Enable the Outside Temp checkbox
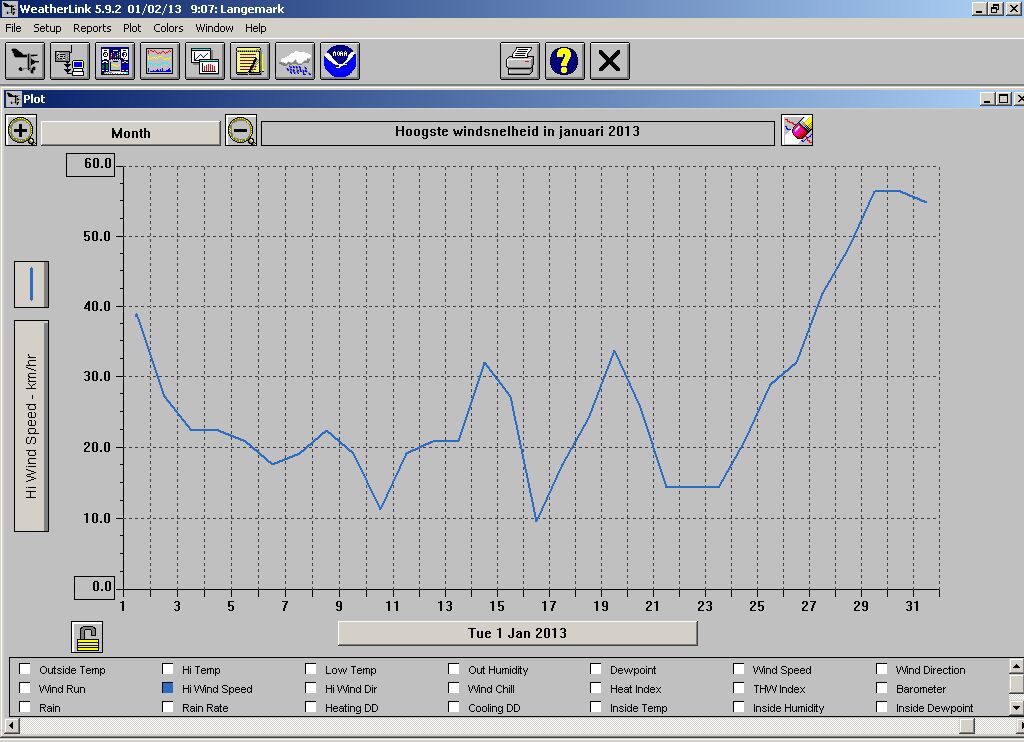Viewport: 1024px width, 742px height. [25, 670]
